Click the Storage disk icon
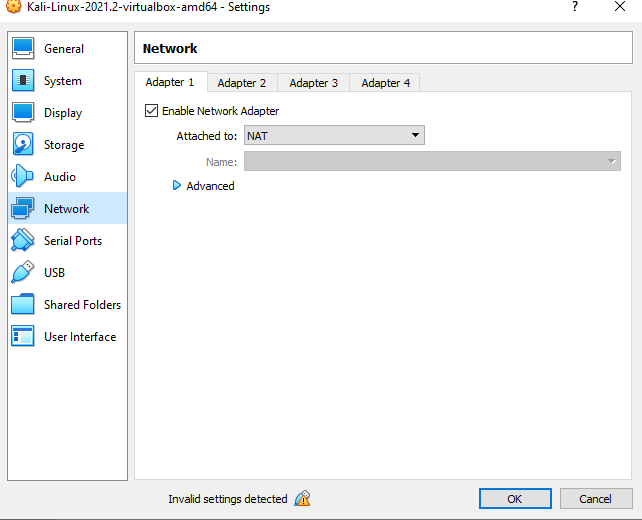 point(23,145)
